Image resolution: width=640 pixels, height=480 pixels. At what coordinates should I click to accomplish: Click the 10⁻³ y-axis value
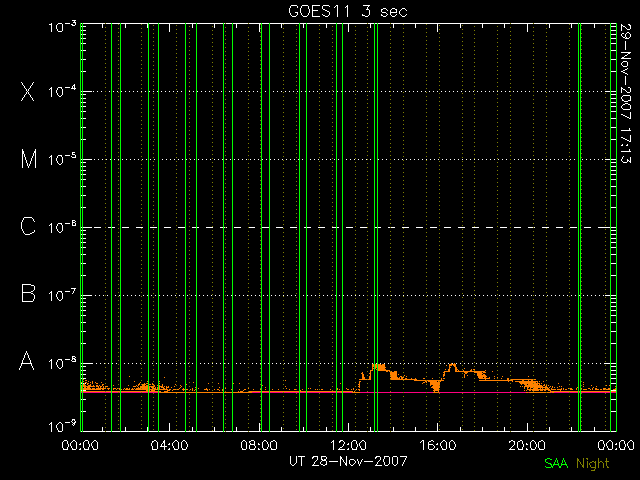(62, 28)
